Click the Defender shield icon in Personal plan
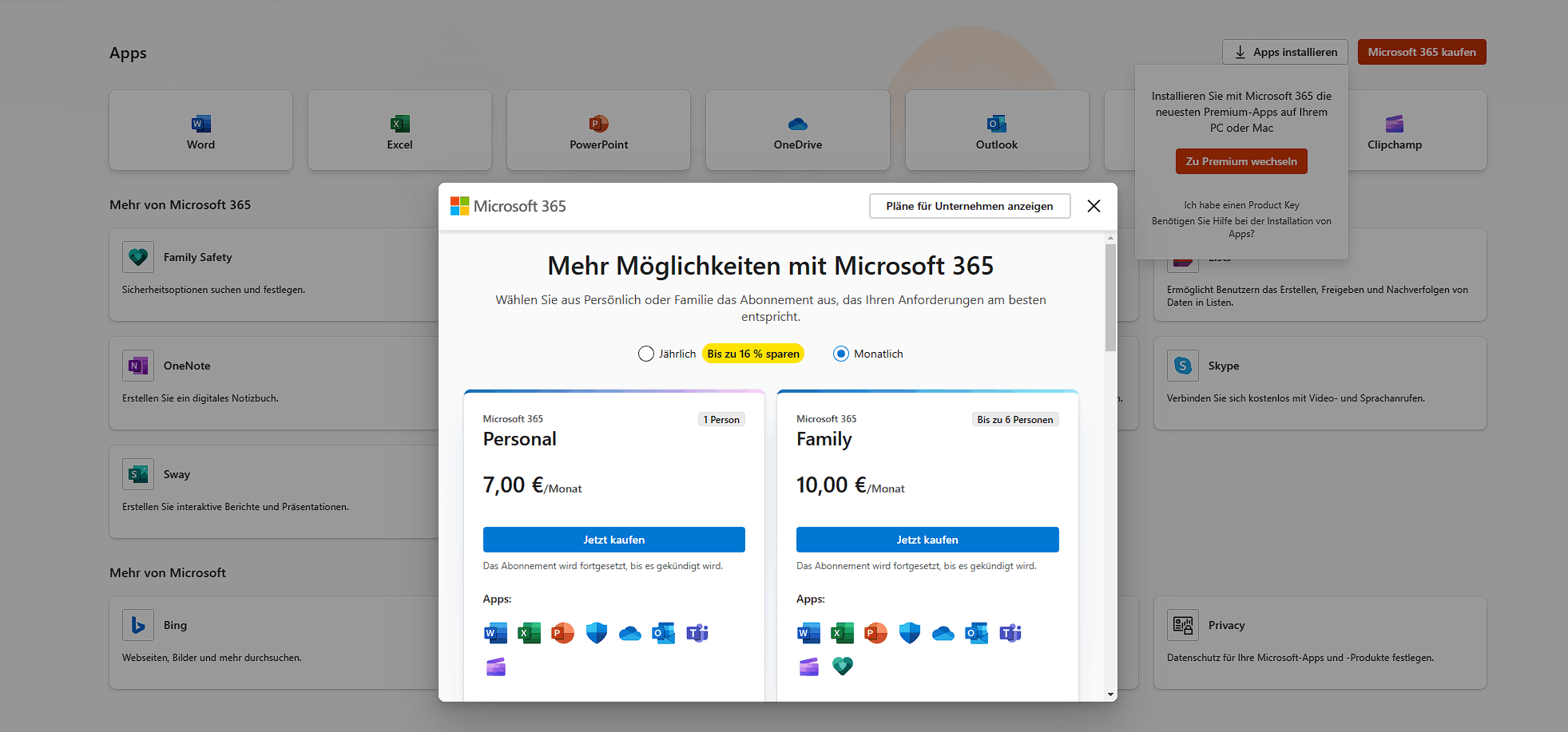The width and height of the screenshot is (1568, 732). point(596,633)
